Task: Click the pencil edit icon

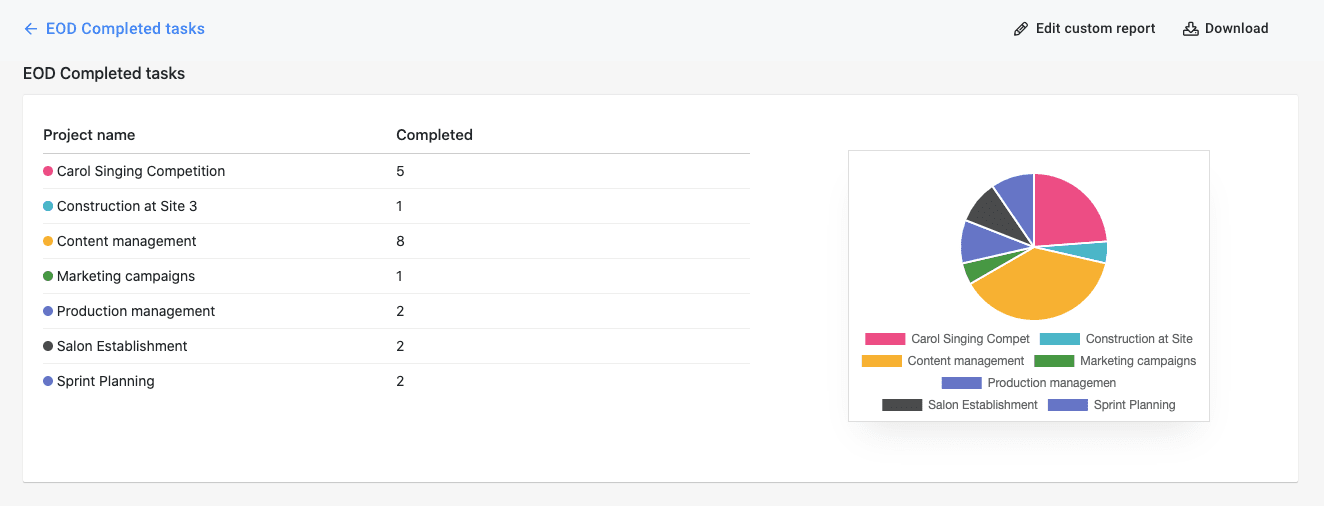Action: tap(1020, 29)
